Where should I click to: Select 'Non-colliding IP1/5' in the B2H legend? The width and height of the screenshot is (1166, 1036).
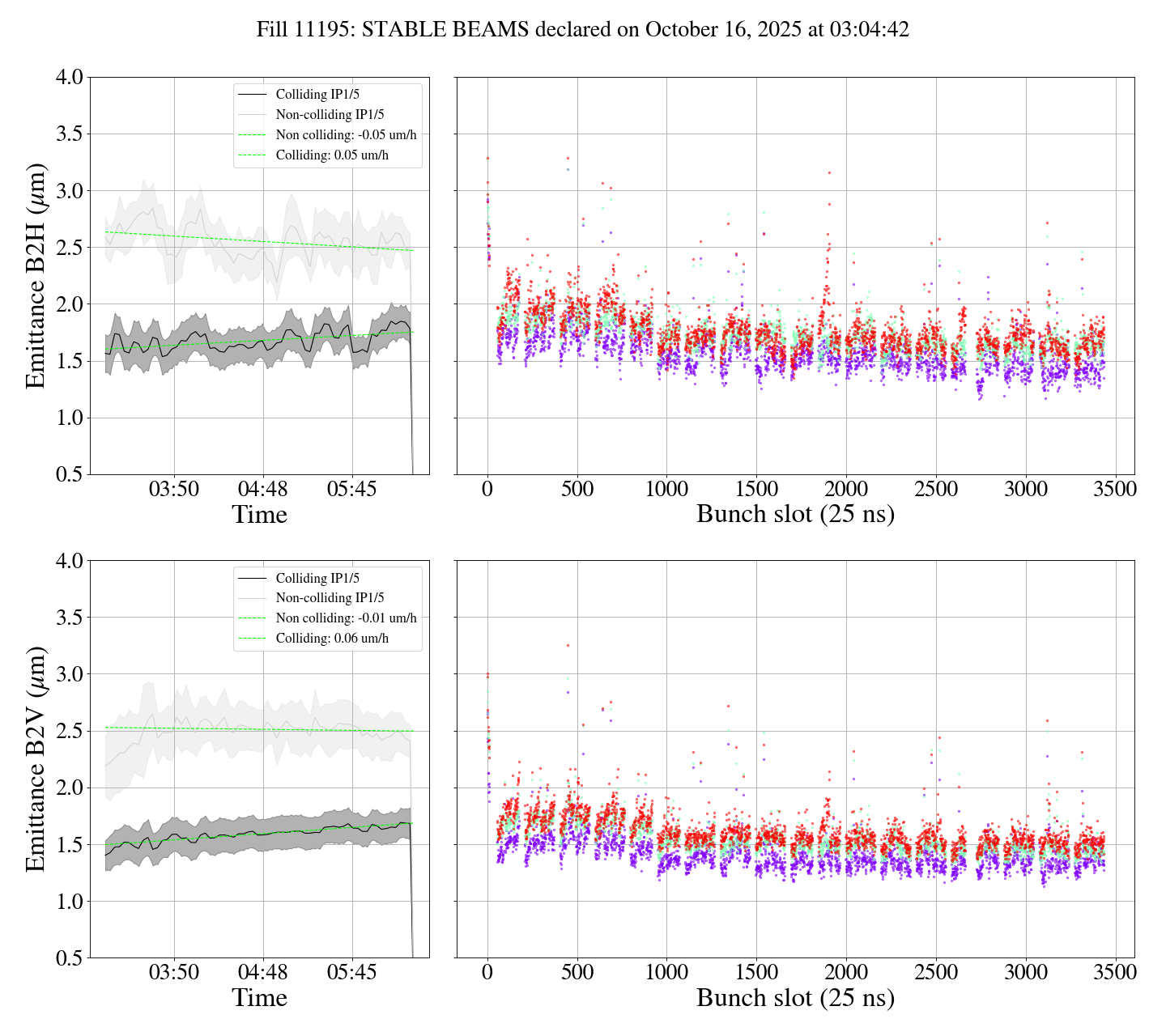(330, 115)
